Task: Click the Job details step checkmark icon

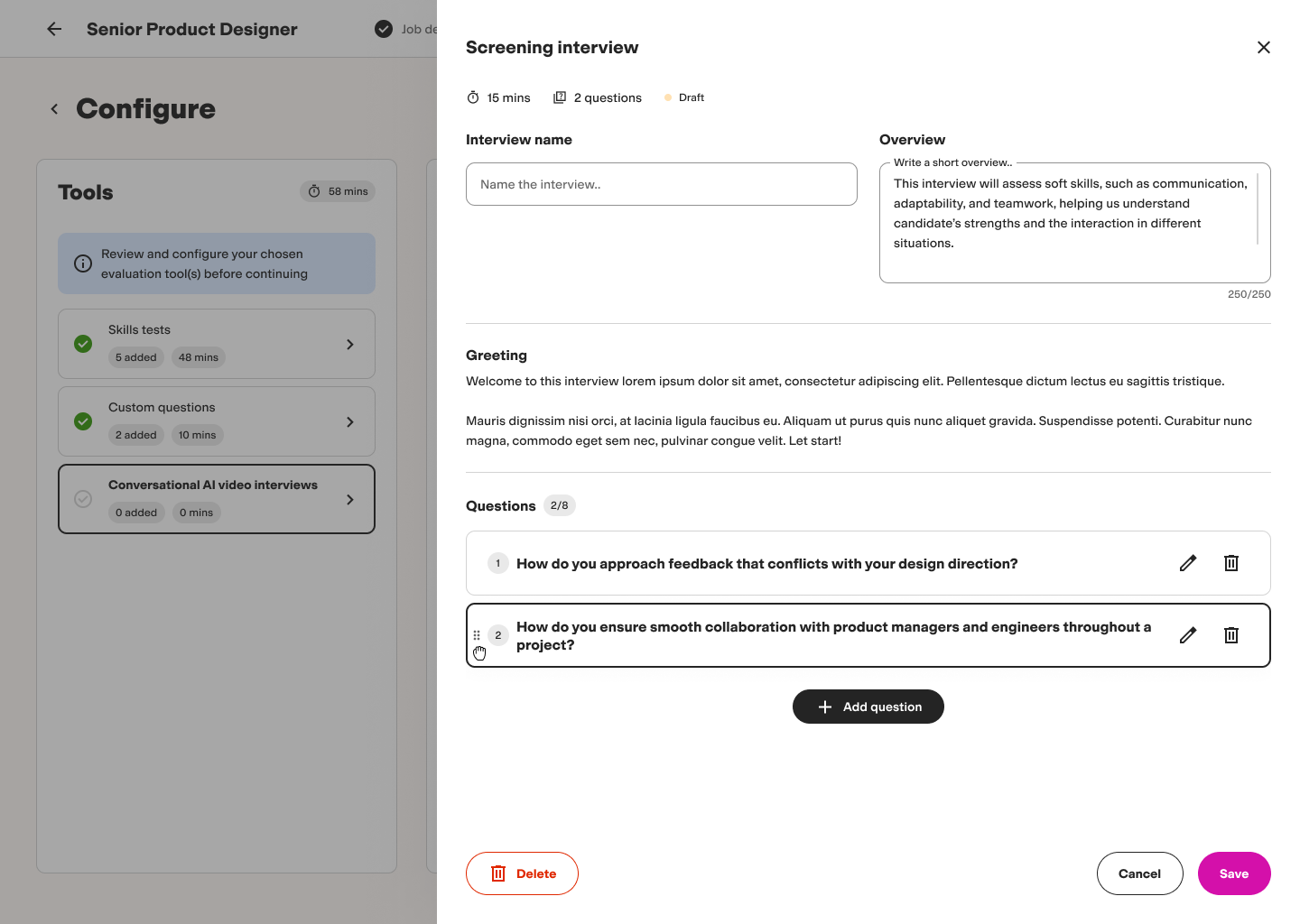Action: 384,29
